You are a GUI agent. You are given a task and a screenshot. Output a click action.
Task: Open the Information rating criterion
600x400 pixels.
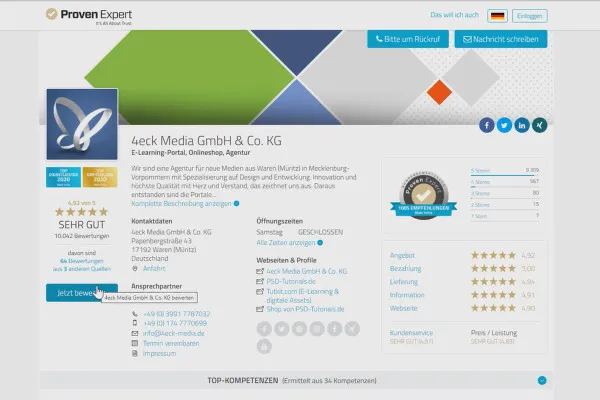click(x=407, y=295)
